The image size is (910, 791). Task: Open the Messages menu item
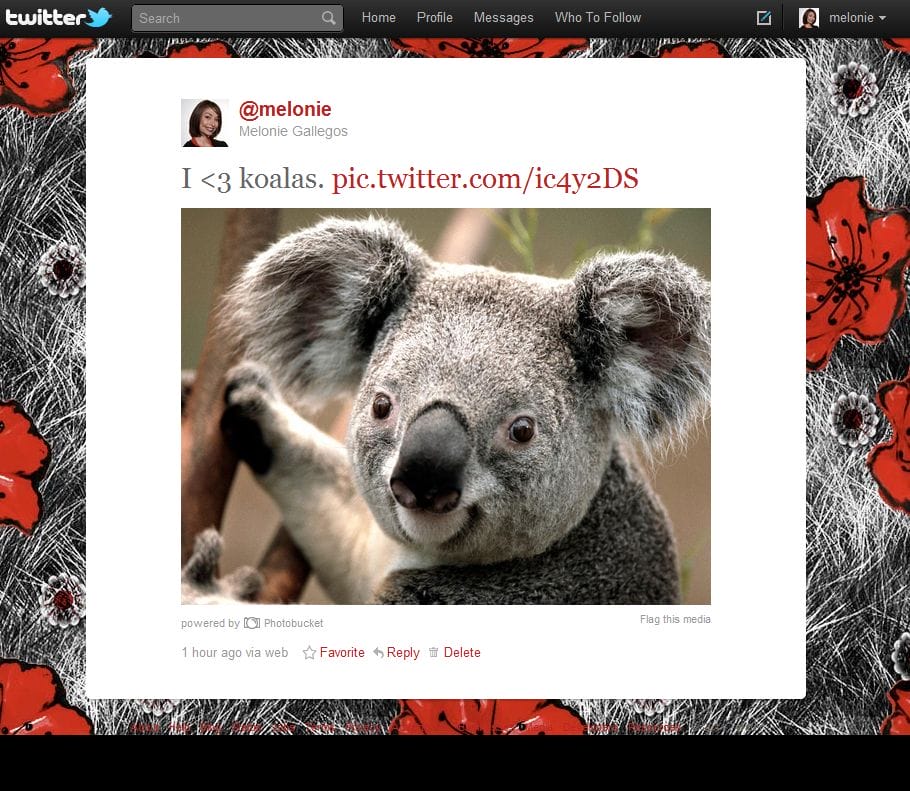click(x=503, y=17)
